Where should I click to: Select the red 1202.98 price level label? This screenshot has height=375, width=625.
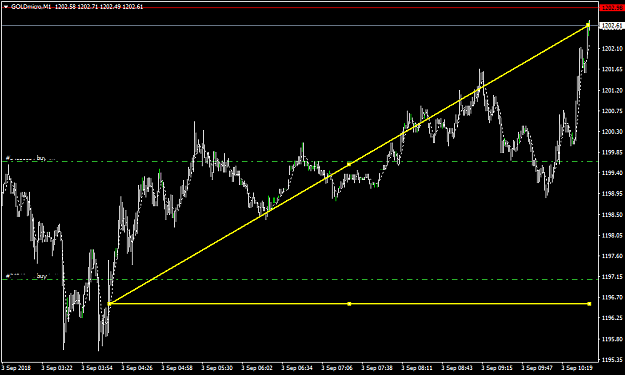click(612, 8)
